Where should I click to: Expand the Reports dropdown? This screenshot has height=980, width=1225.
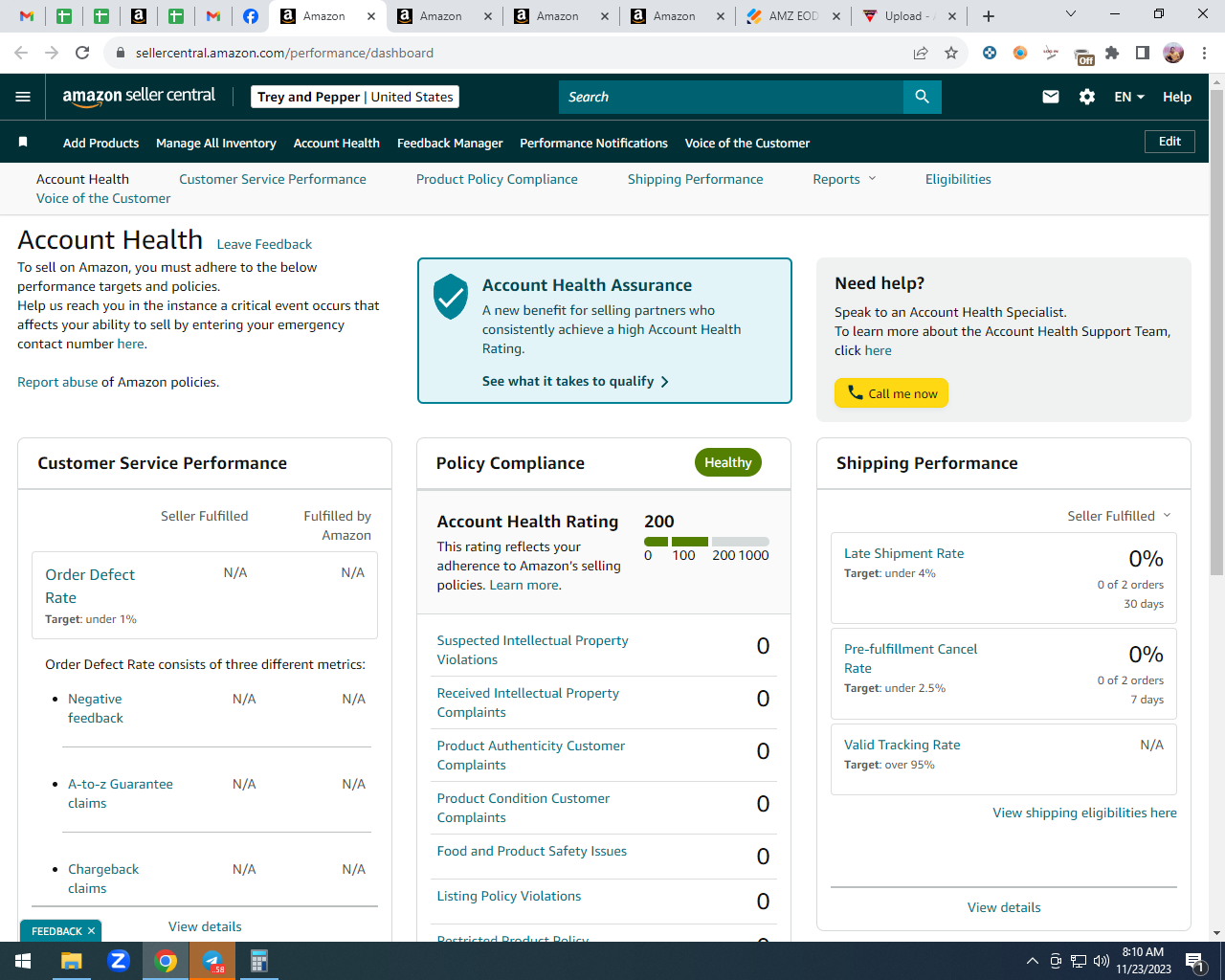coord(845,179)
